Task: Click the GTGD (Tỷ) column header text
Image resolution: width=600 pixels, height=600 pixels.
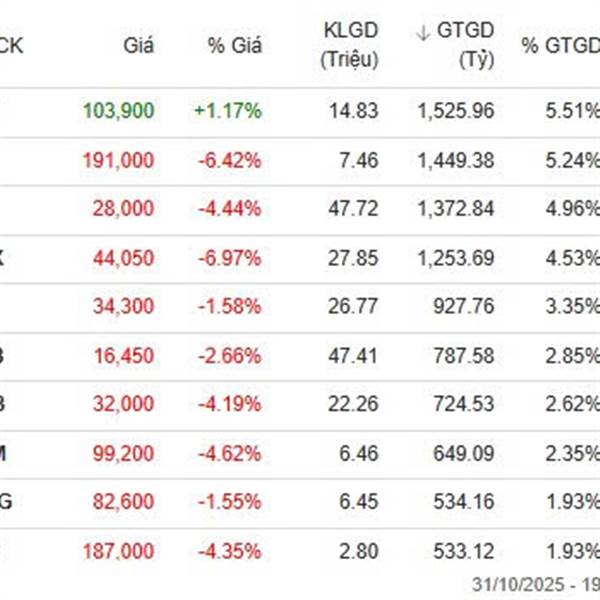Action: (x=464, y=45)
